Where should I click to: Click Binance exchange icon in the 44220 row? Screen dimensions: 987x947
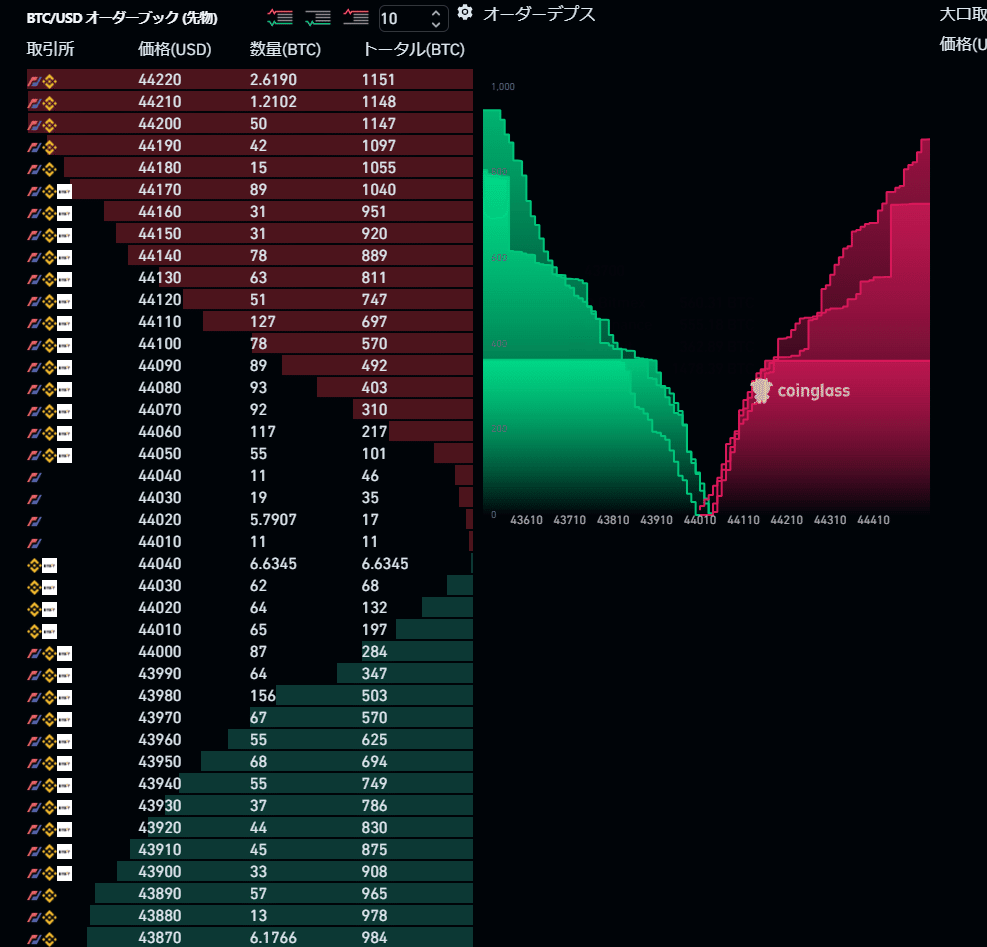[50, 81]
